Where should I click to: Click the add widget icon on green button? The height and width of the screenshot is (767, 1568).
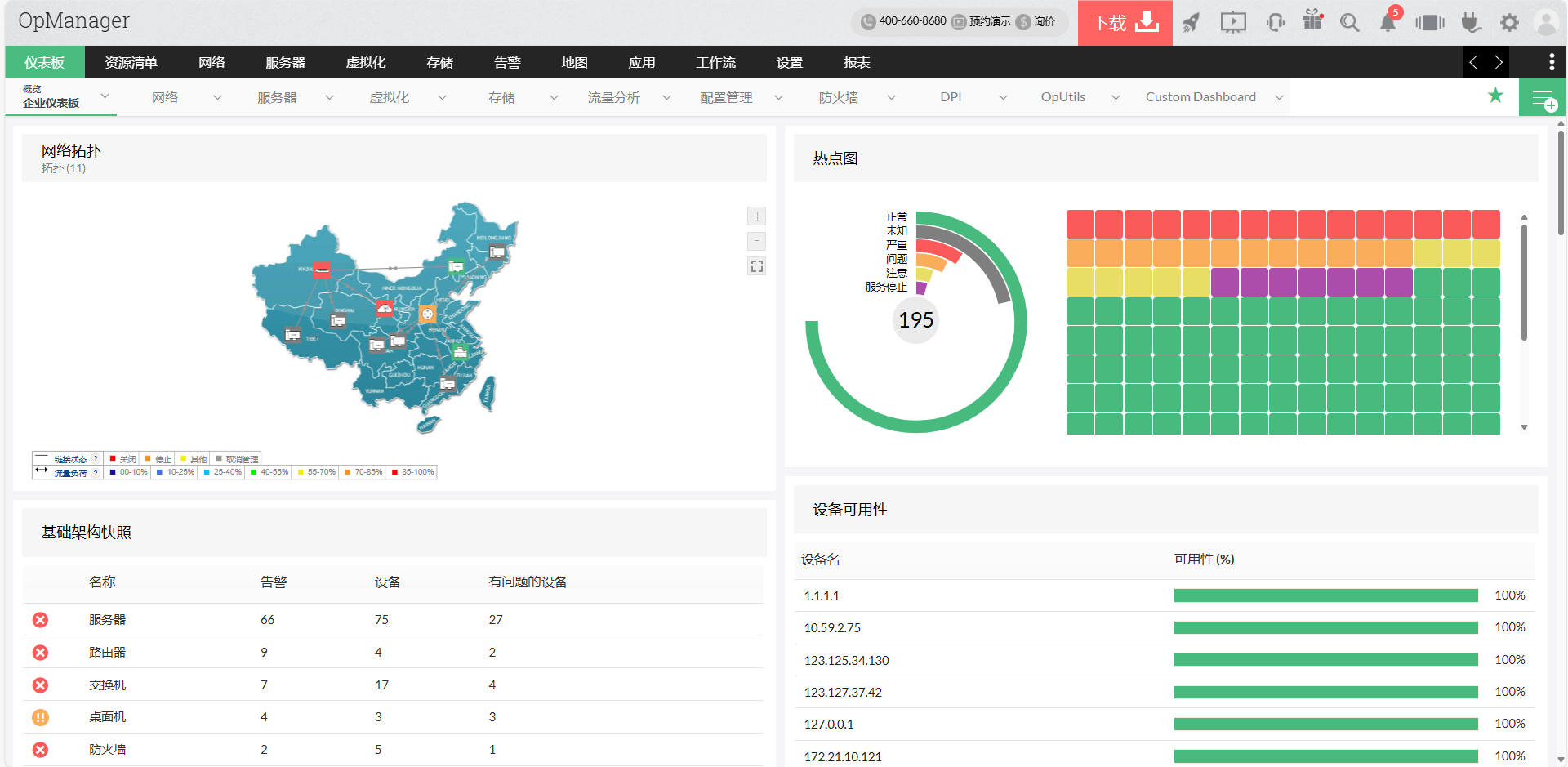click(1543, 99)
